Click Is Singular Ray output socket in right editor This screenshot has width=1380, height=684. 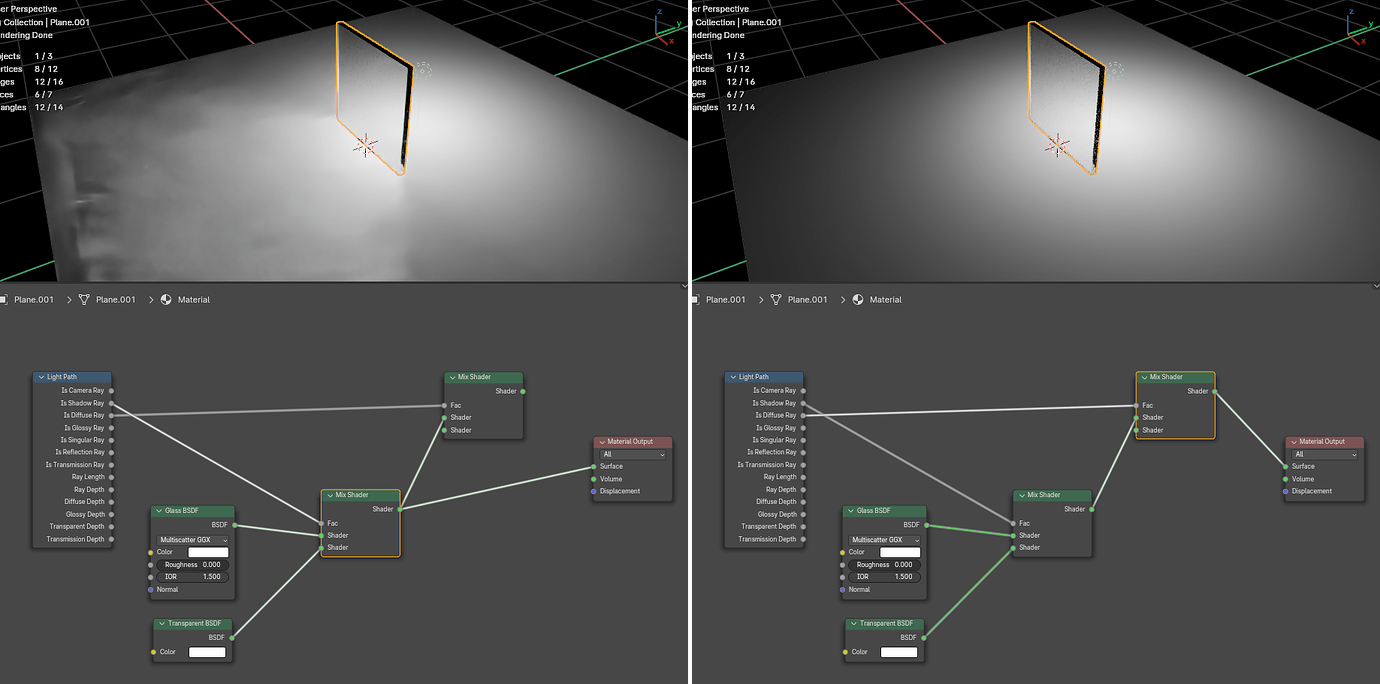click(x=803, y=440)
